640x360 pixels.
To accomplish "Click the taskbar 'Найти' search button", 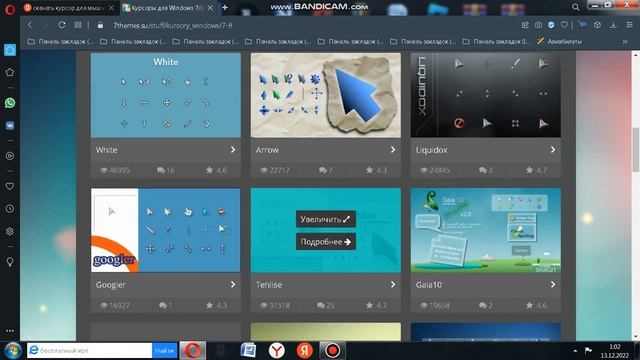I will [164, 351].
